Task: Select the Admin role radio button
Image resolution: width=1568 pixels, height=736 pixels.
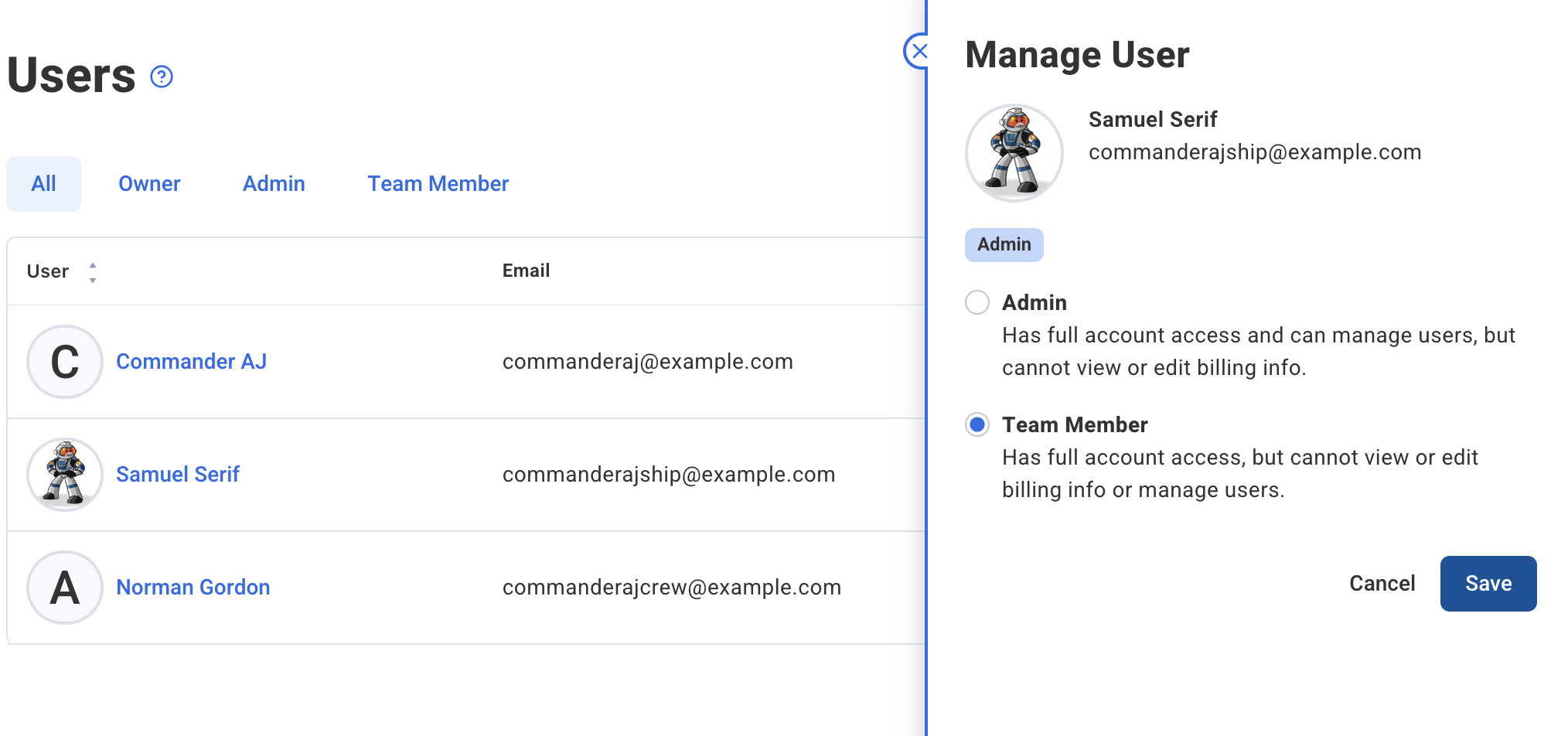Action: tap(977, 302)
